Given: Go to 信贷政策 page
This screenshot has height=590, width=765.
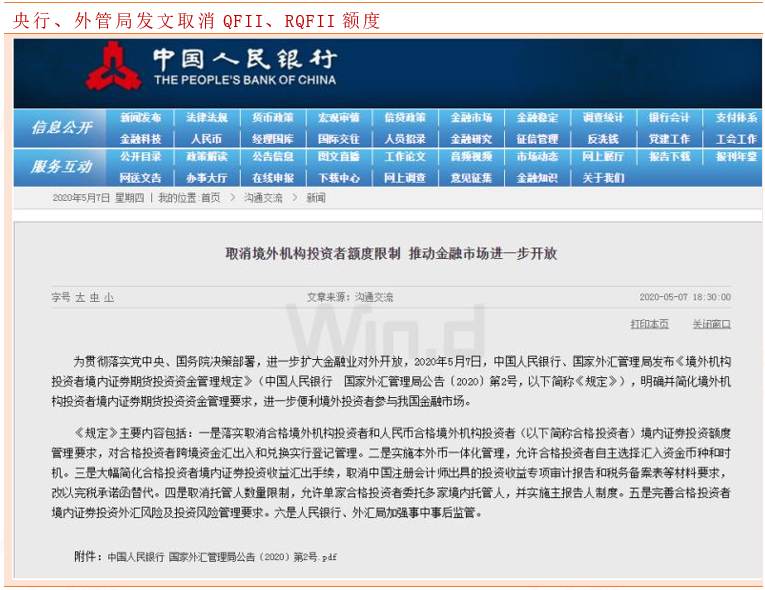Looking at the screenshot, I should [405, 118].
